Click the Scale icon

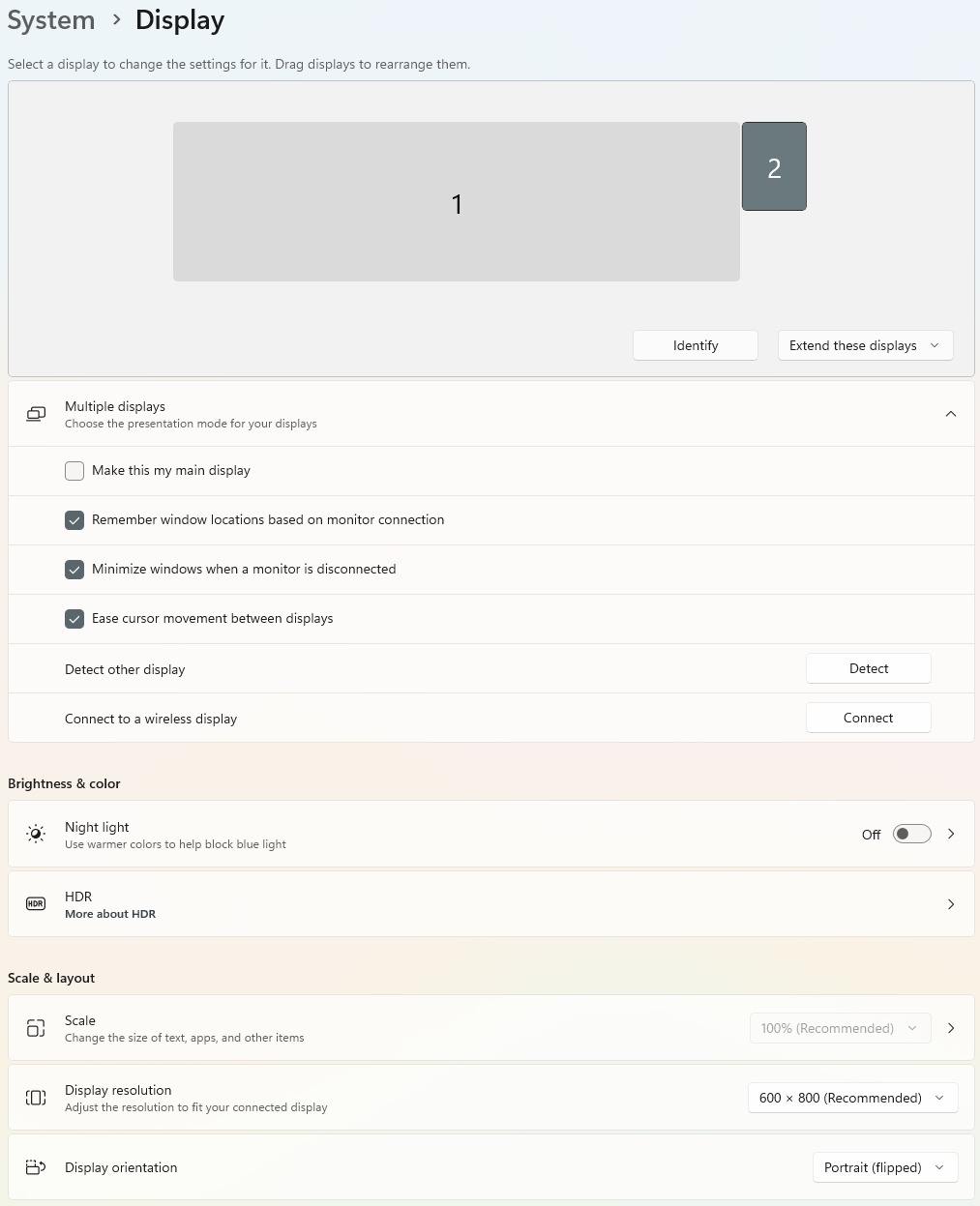click(x=36, y=1028)
